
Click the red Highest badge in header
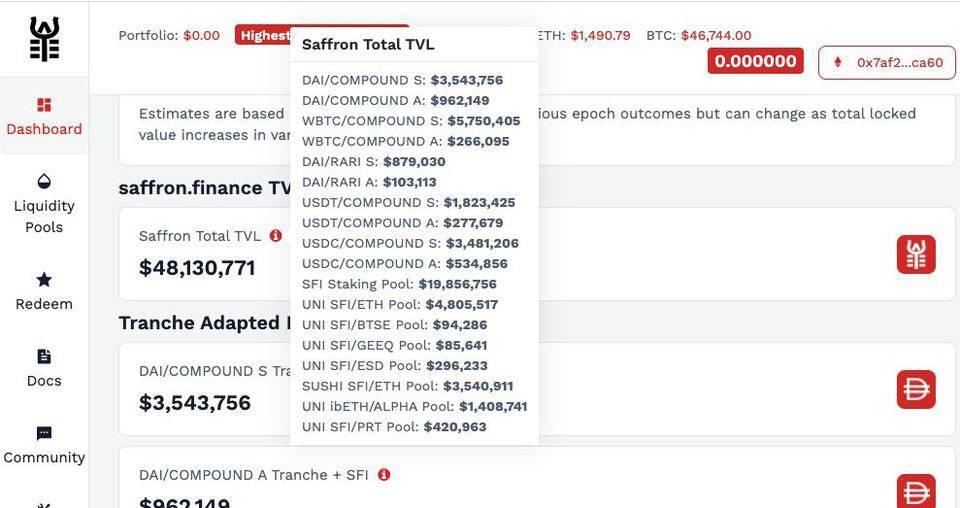click(264, 35)
